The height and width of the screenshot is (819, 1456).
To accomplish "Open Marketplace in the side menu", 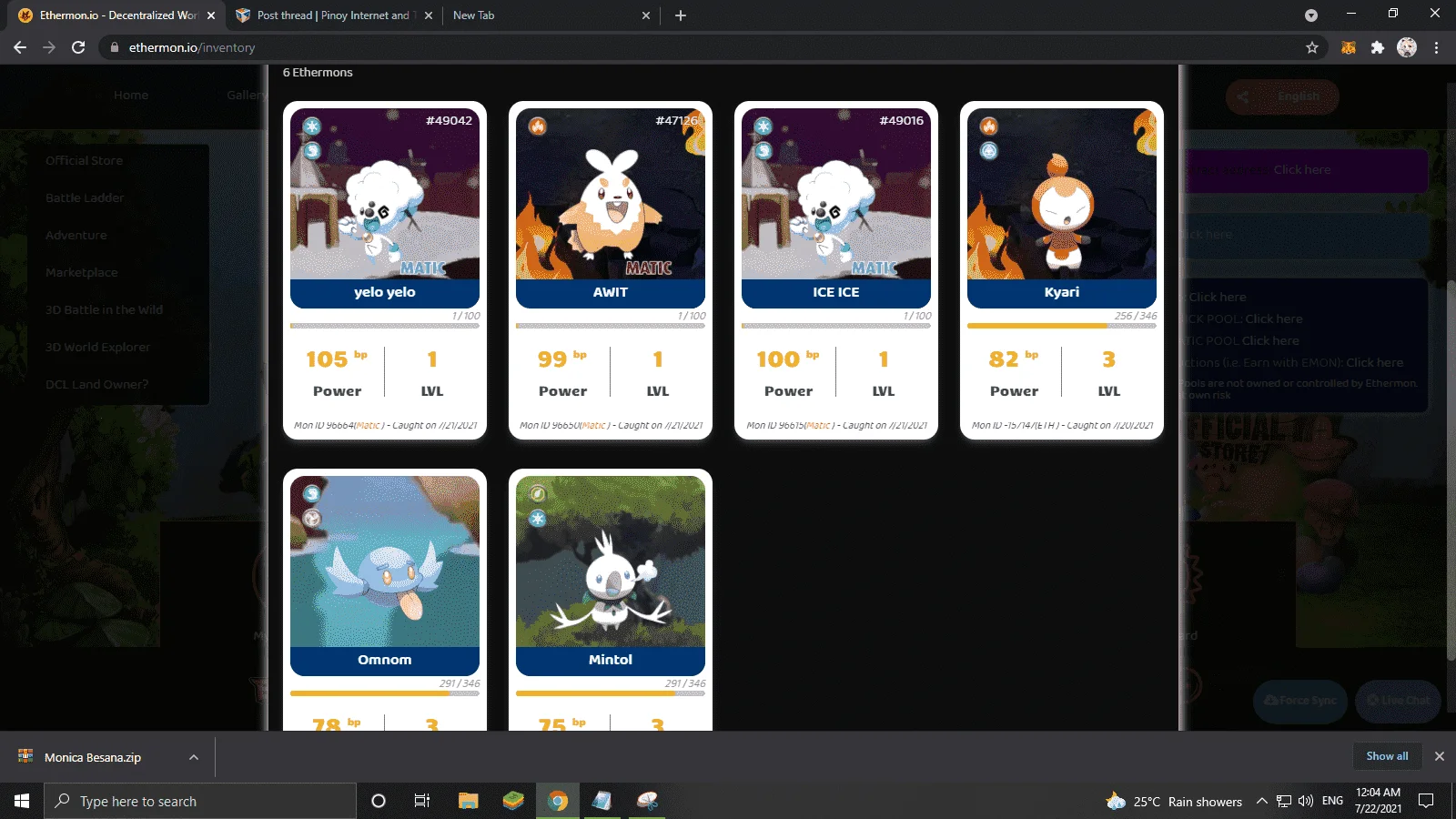I will tap(82, 272).
